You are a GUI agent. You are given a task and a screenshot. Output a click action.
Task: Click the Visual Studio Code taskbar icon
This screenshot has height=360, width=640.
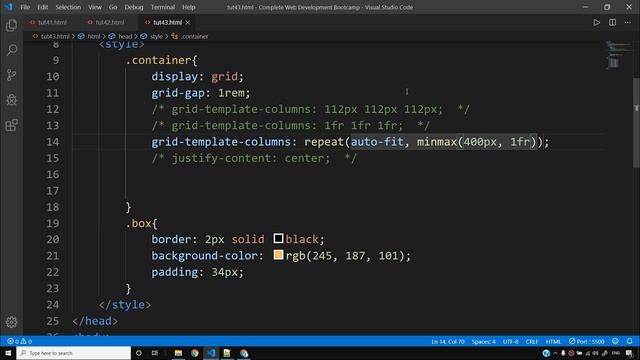point(211,353)
